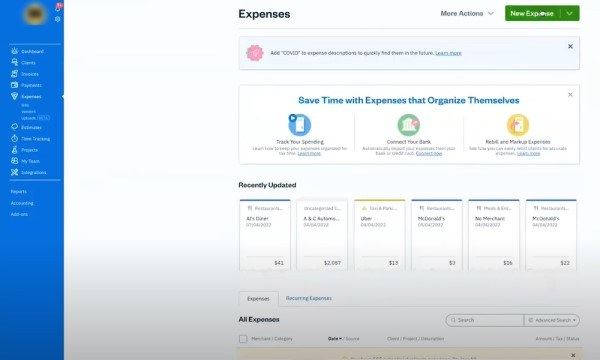
Task: Open the Projects flask icon
Action: click(15, 150)
